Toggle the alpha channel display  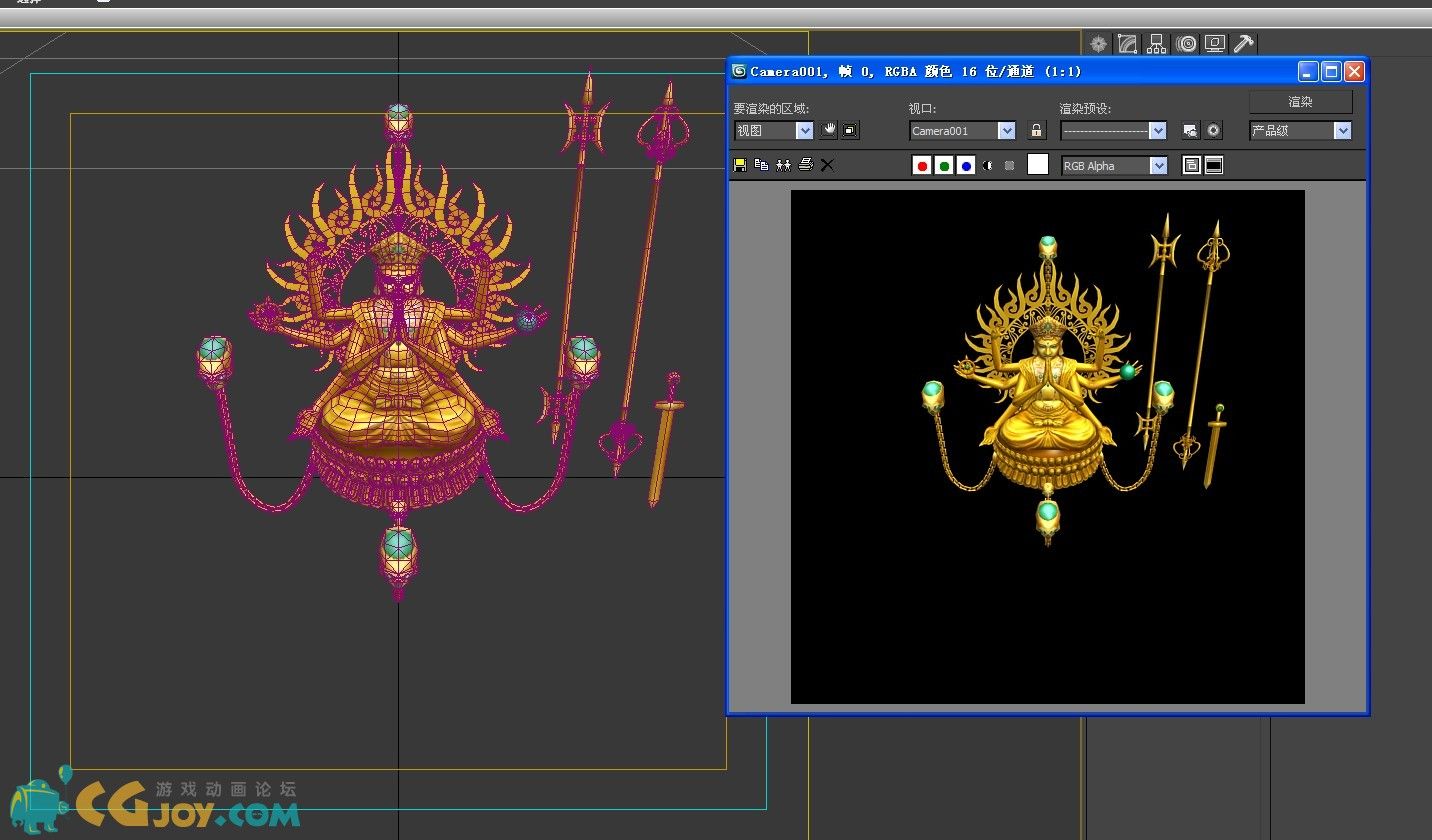[x=988, y=165]
